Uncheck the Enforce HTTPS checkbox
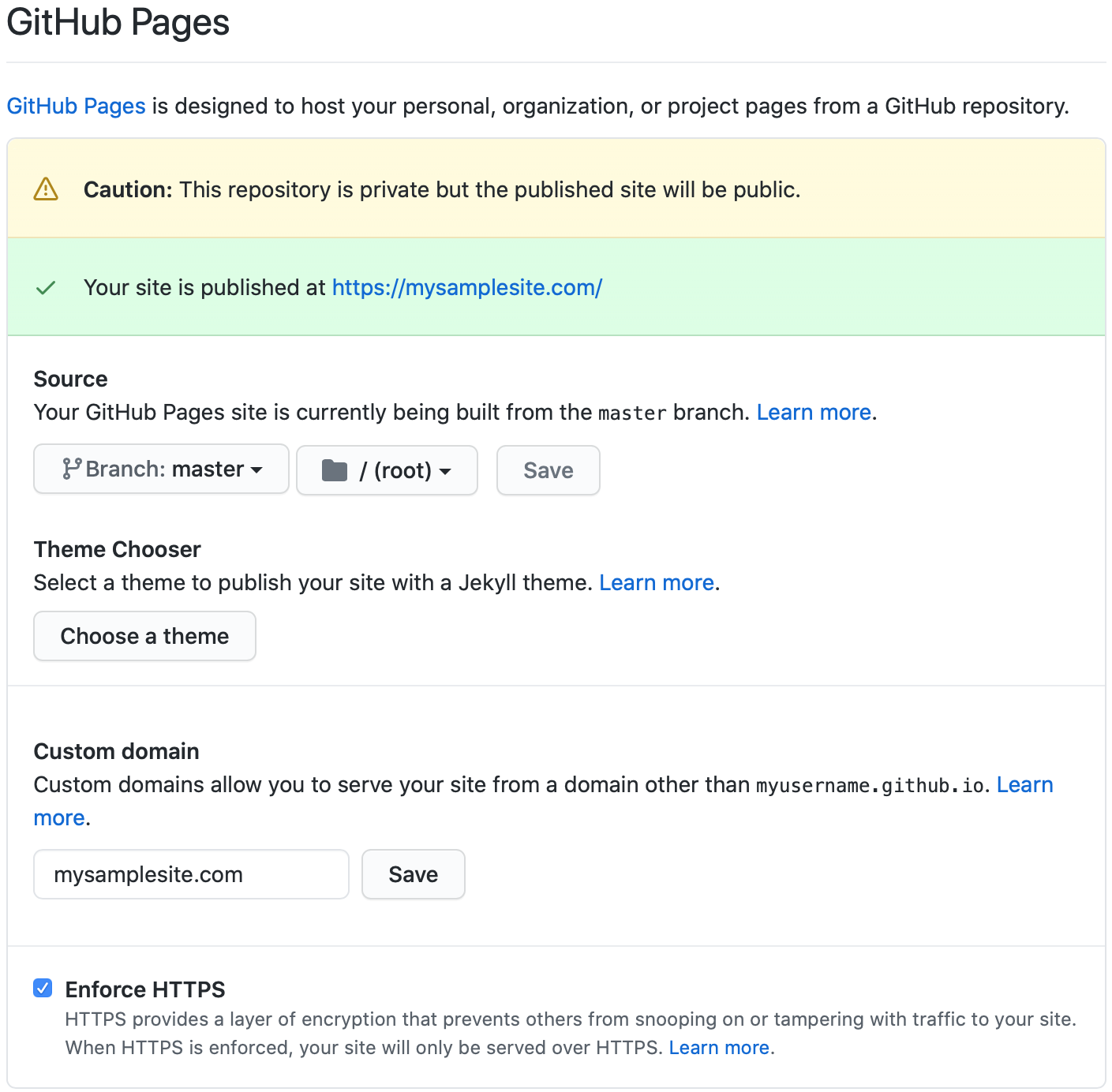Screen dimensions: 1112x1092 [x=43, y=988]
